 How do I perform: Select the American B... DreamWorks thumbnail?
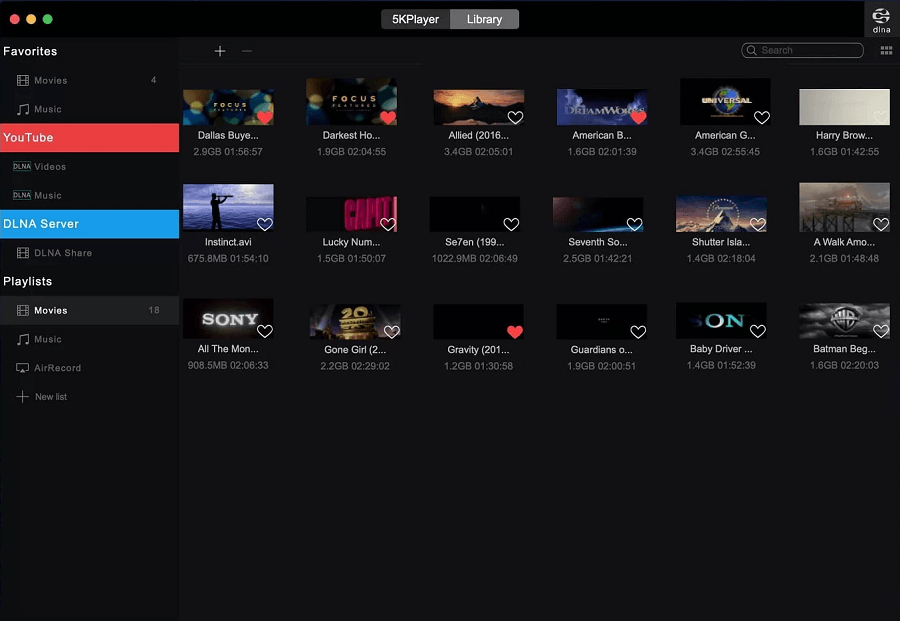602,107
